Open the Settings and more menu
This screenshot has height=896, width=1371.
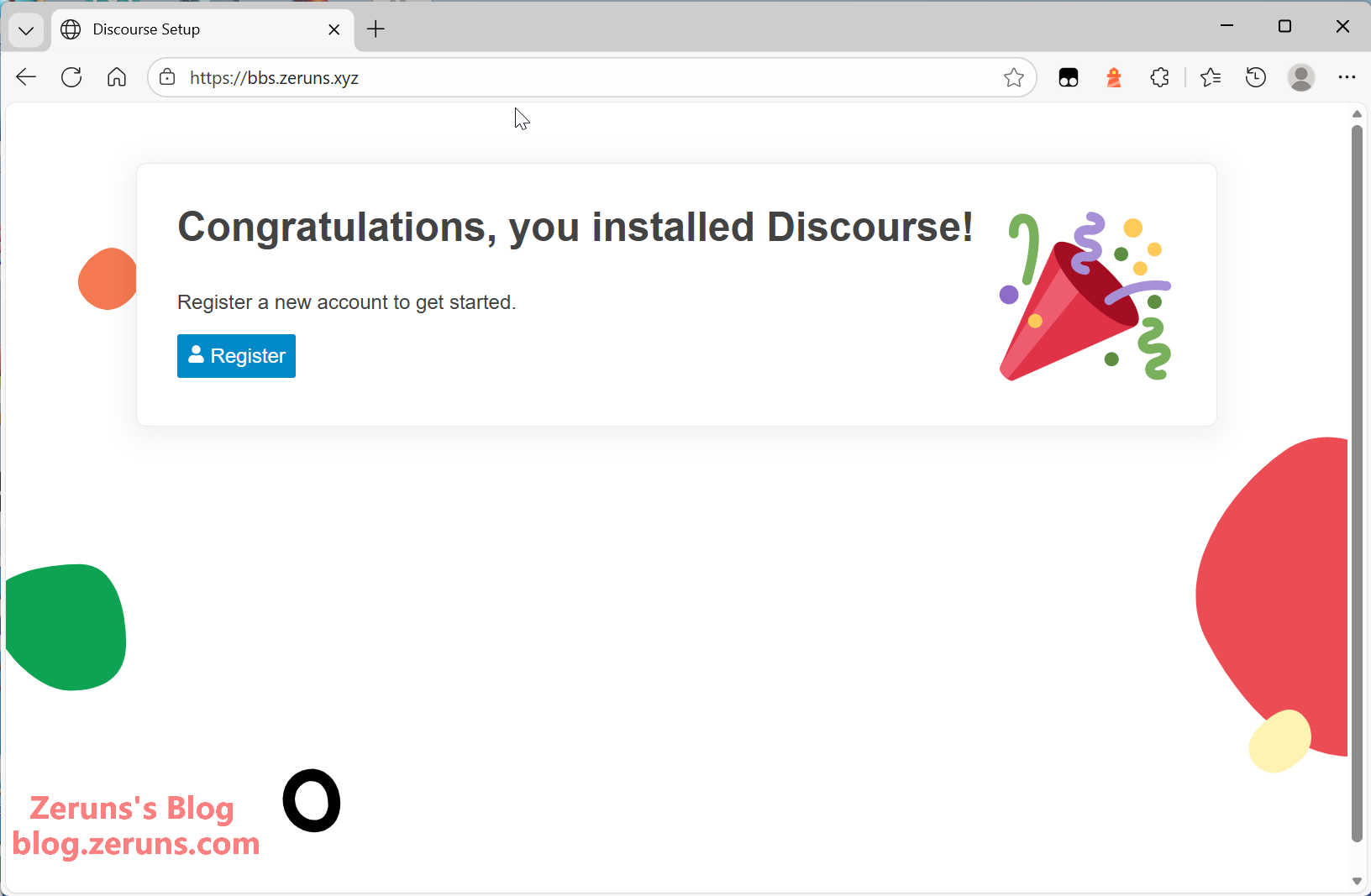(x=1346, y=77)
